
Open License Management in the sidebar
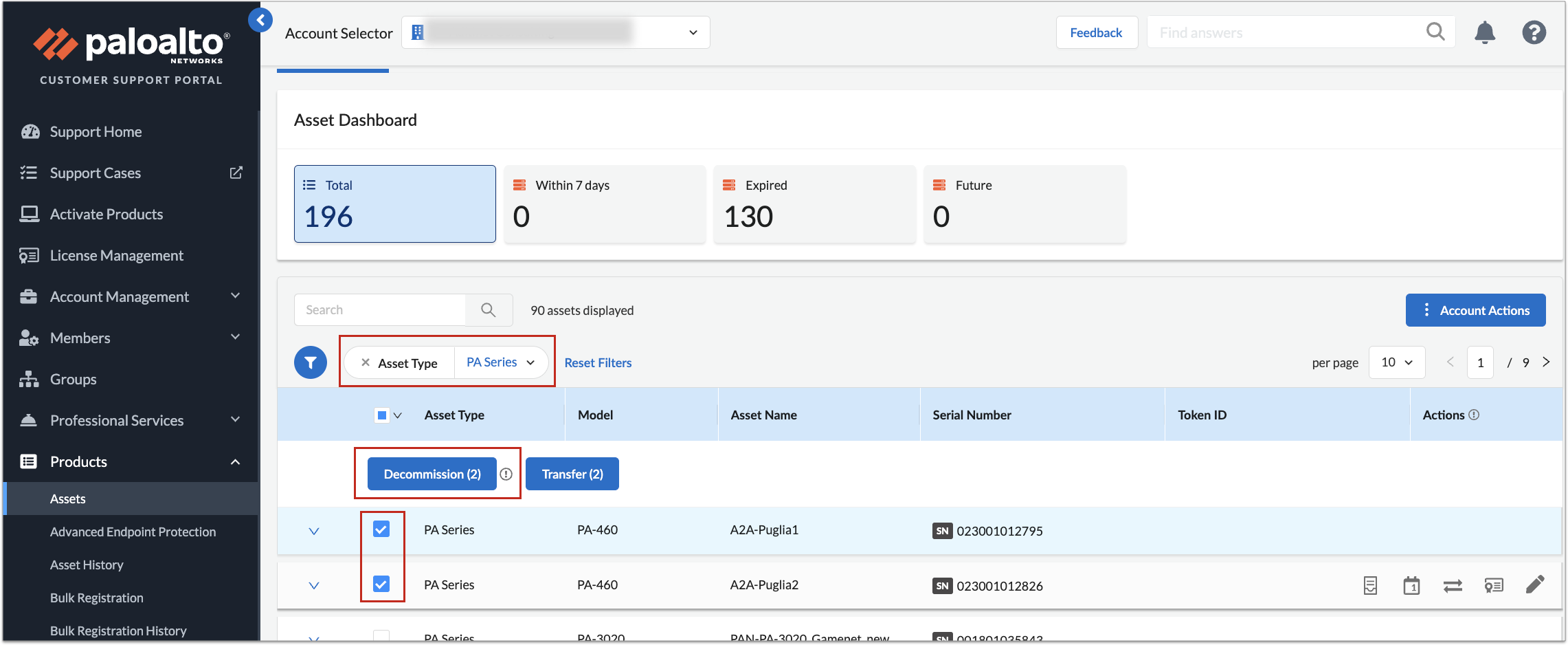tap(116, 256)
